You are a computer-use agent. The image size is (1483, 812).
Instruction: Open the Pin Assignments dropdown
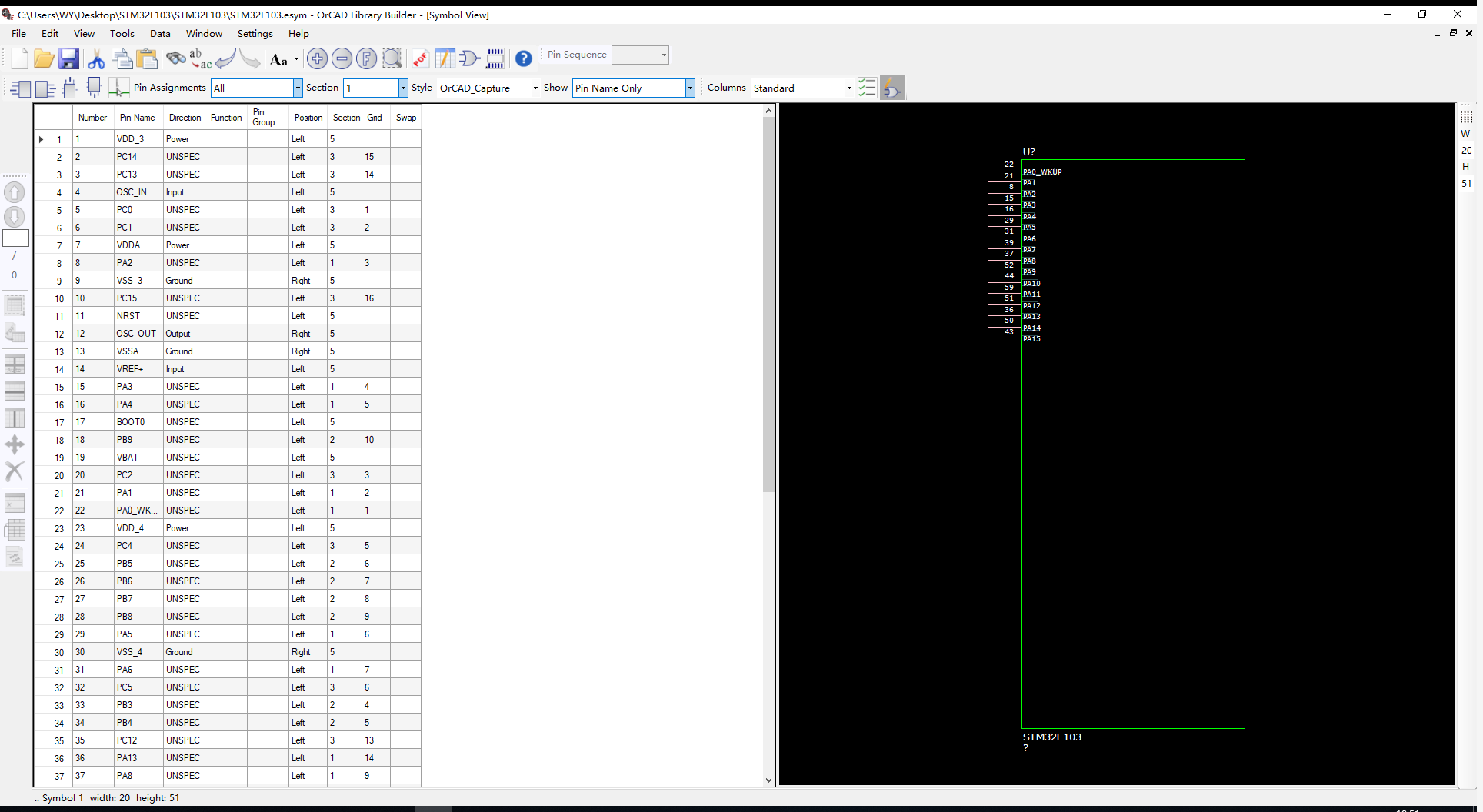(298, 88)
